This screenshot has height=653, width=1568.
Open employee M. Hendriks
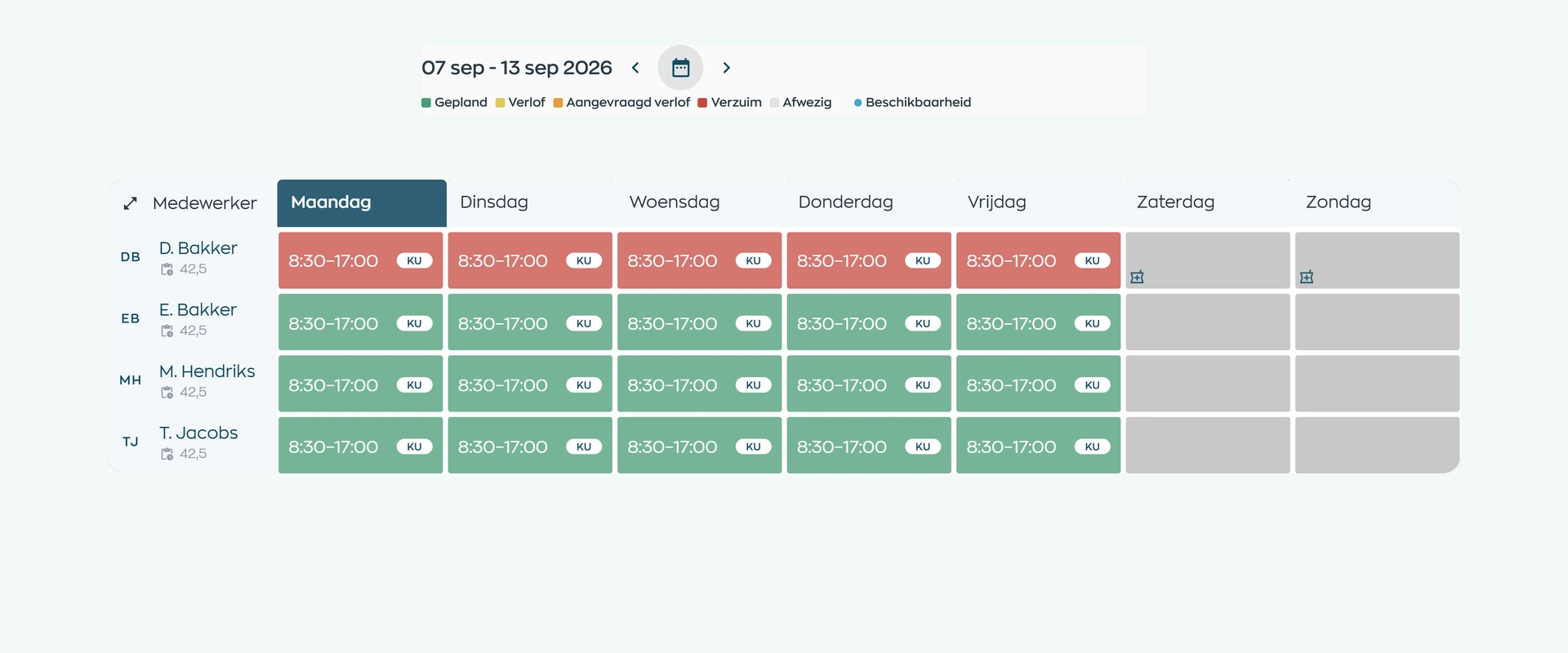click(x=207, y=371)
